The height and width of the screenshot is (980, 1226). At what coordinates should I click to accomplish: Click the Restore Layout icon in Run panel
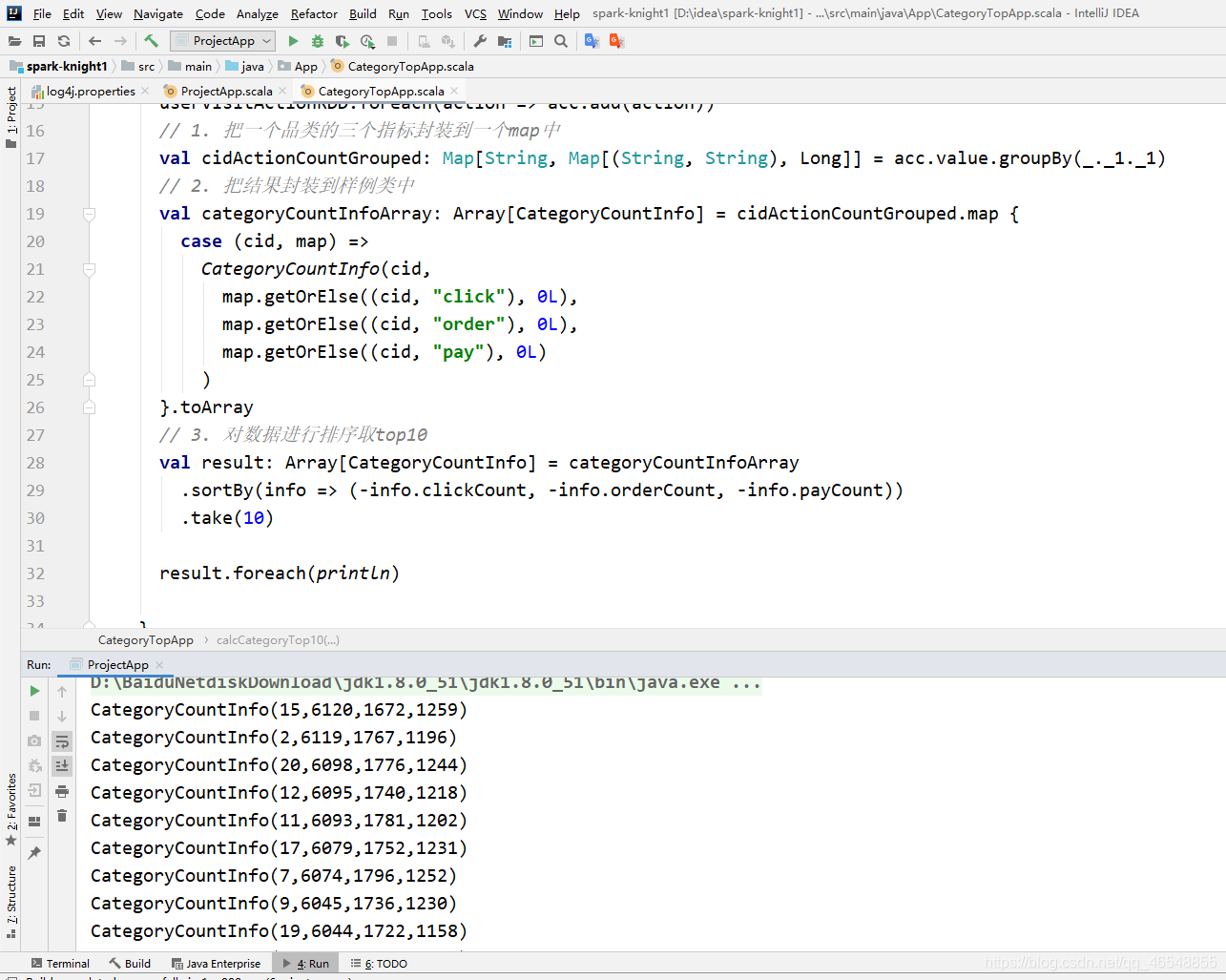pyautogui.click(x=34, y=822)
